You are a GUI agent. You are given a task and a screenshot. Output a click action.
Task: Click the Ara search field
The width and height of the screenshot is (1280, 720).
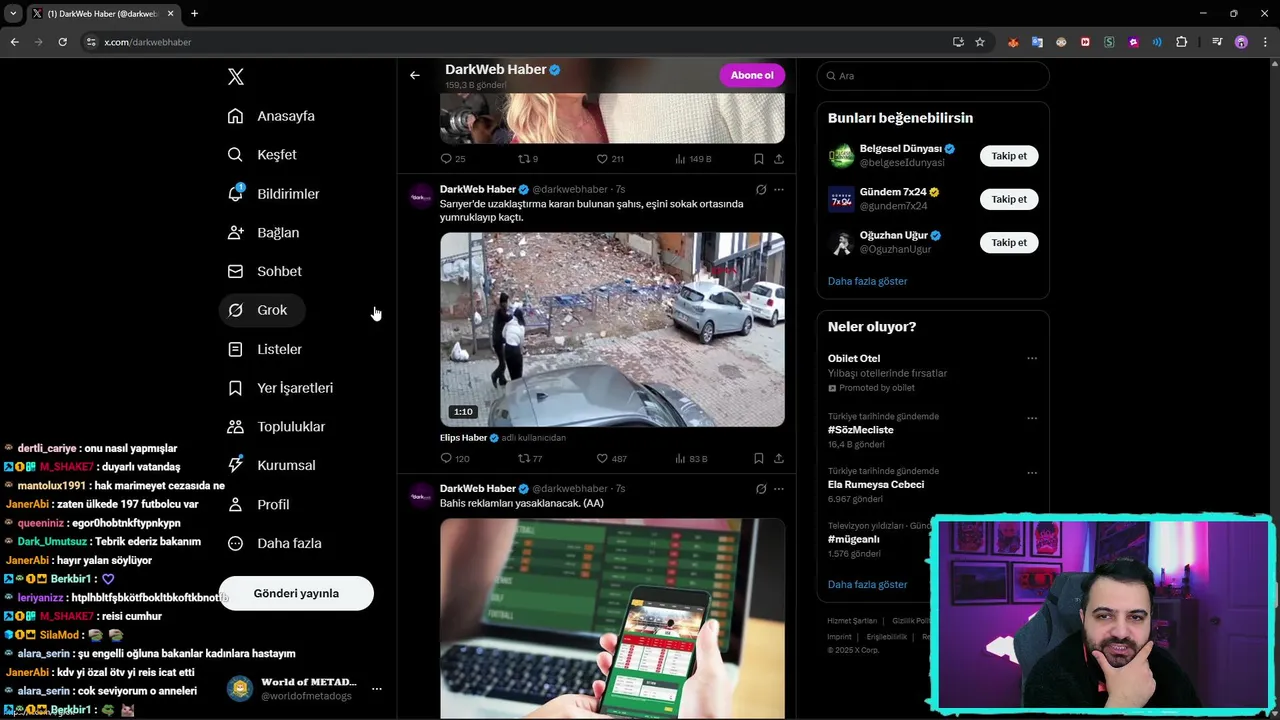933,76
